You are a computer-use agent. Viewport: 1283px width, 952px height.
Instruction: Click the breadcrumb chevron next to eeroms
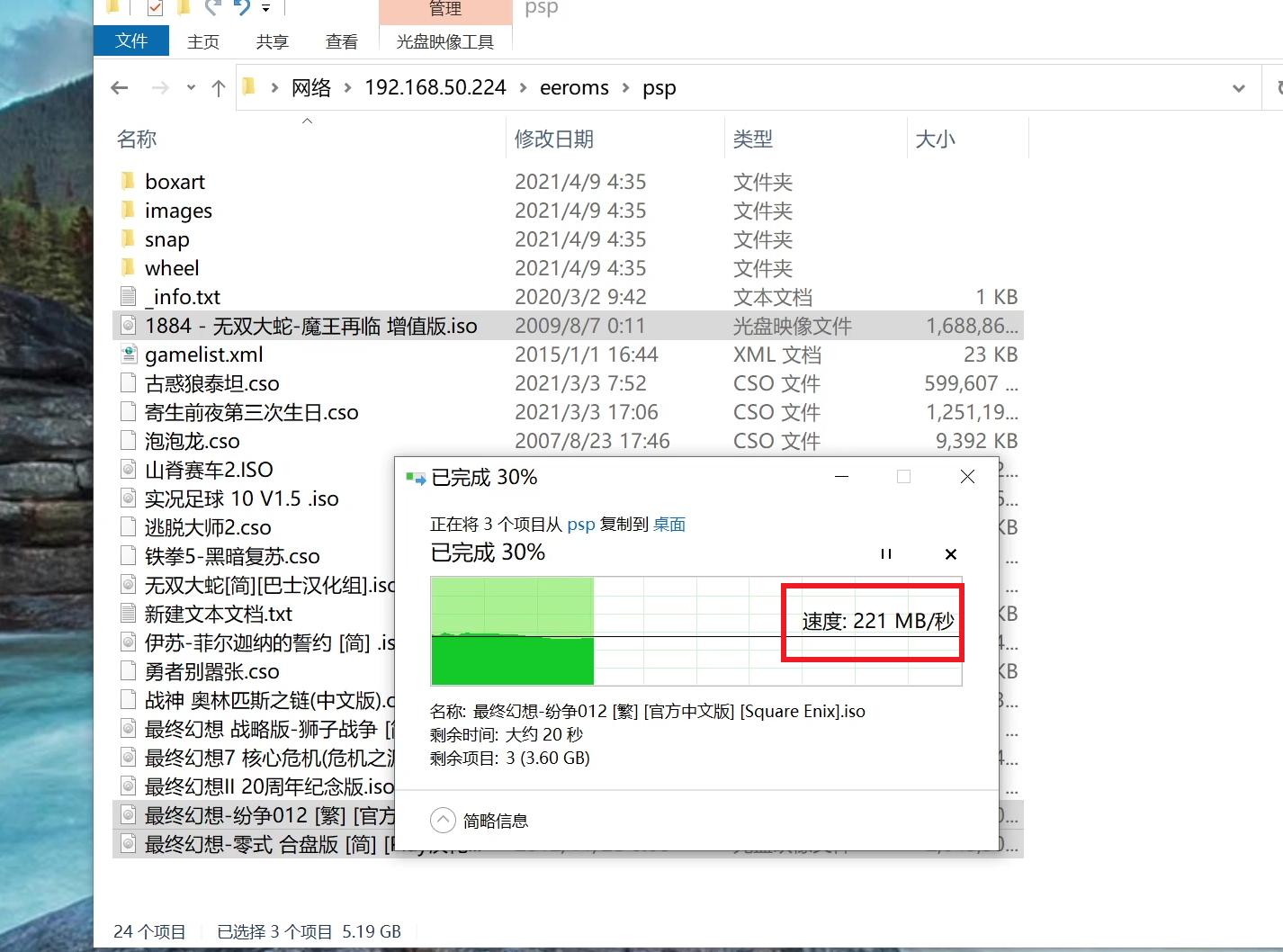[625, 87]
